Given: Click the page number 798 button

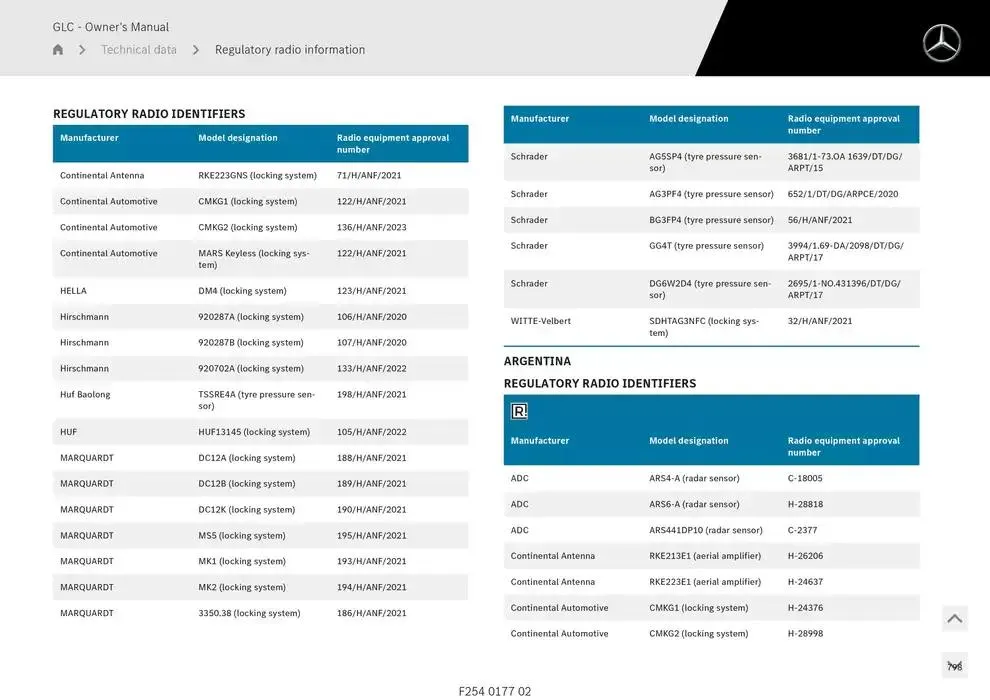Looking at the screenshot, I should [954, 666].
